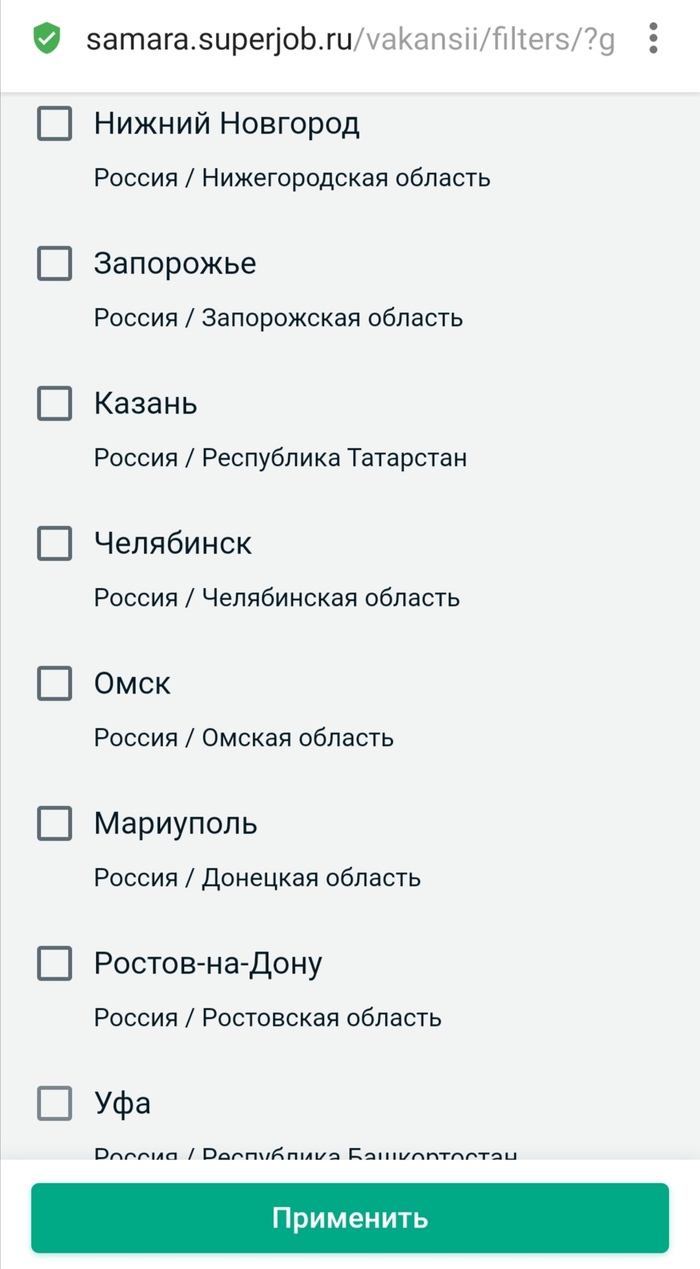Tap the Ростовская область region label

coord(267,1017)
